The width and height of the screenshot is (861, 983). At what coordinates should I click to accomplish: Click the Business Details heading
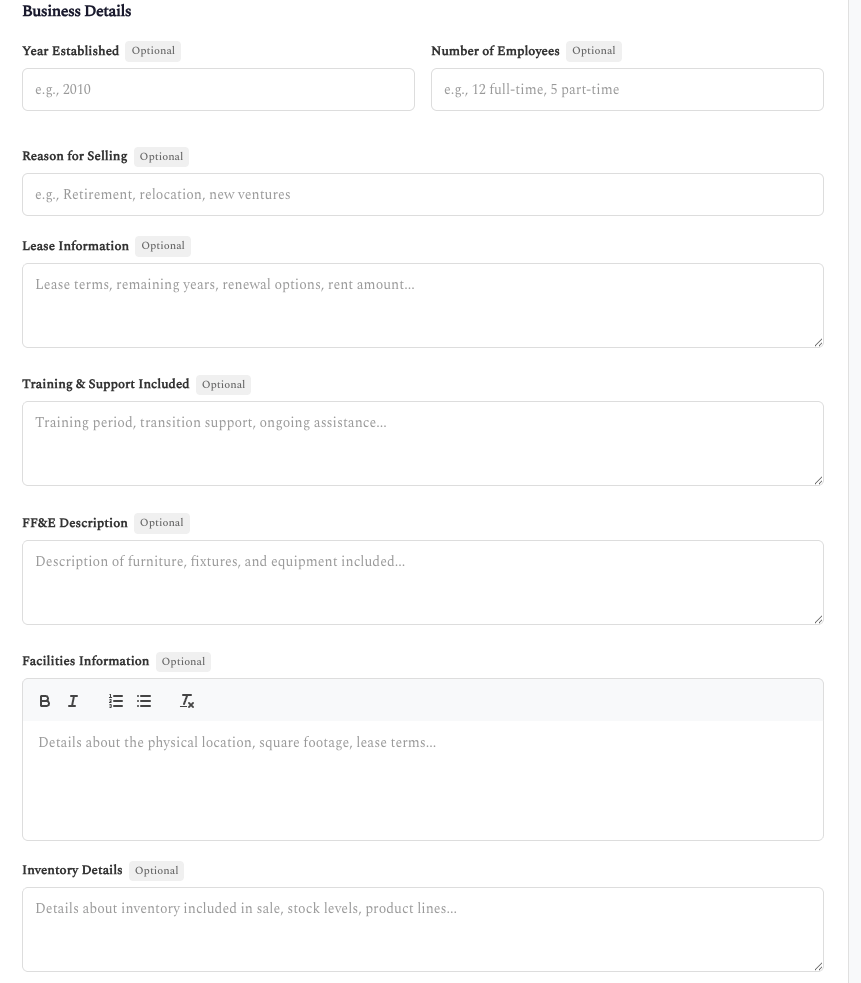76,12
